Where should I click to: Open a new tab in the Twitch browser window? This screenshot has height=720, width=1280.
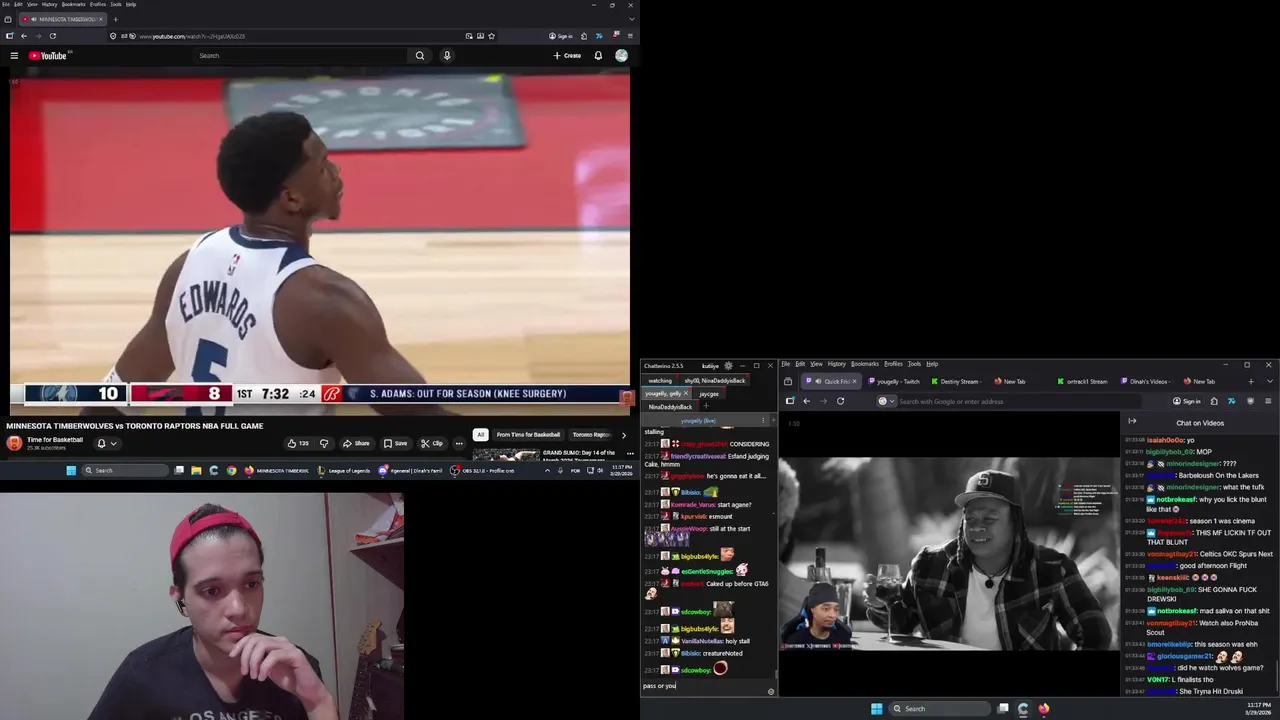[x=1250, y=381]
